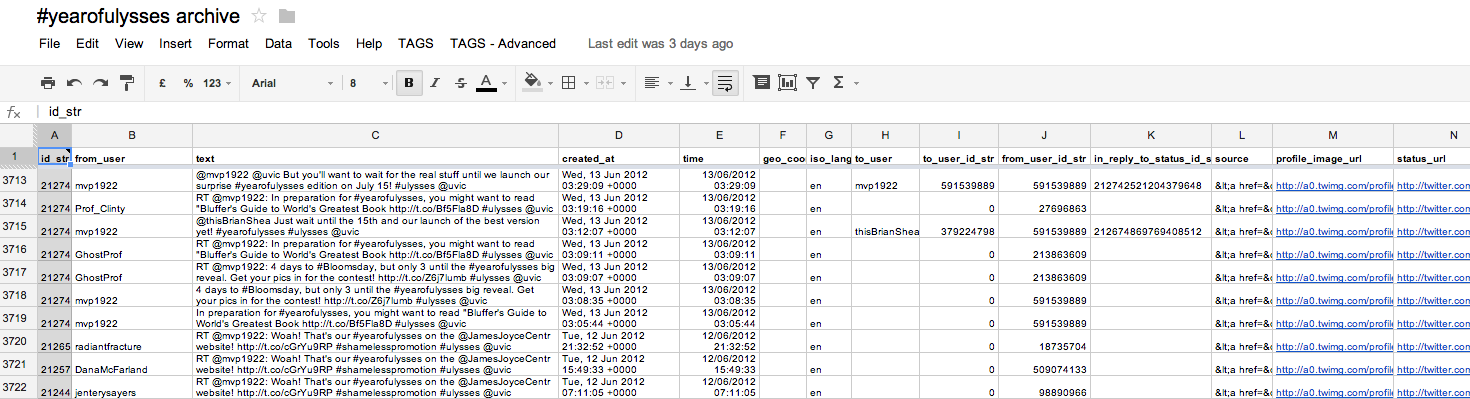The width and height of the screenshot is (1470, 399).
Task: Click 'Last edit was 3 days ago' link
Action: pos(660,43)
